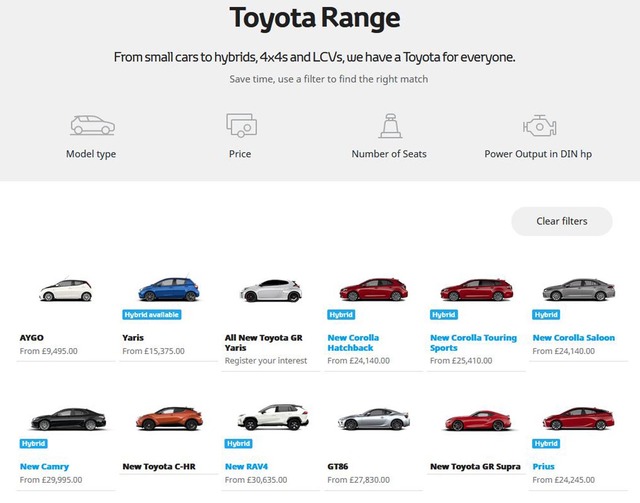This screenshot has width=640, height=503.
Task: Click the Hybrid badge on Corolla Saloon
Action: click(x=546, y=315)
